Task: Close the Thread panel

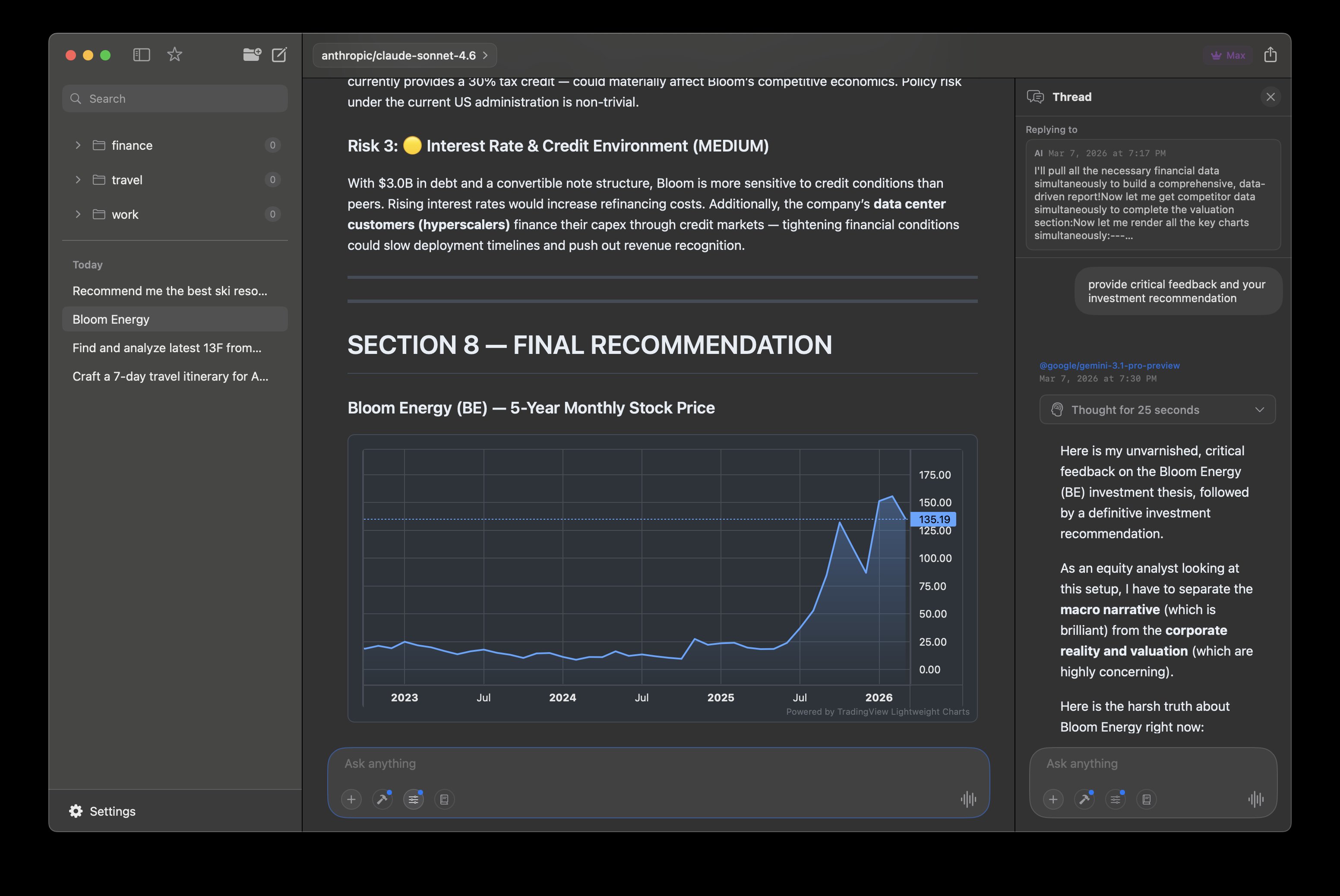Action: [1270, 97]
